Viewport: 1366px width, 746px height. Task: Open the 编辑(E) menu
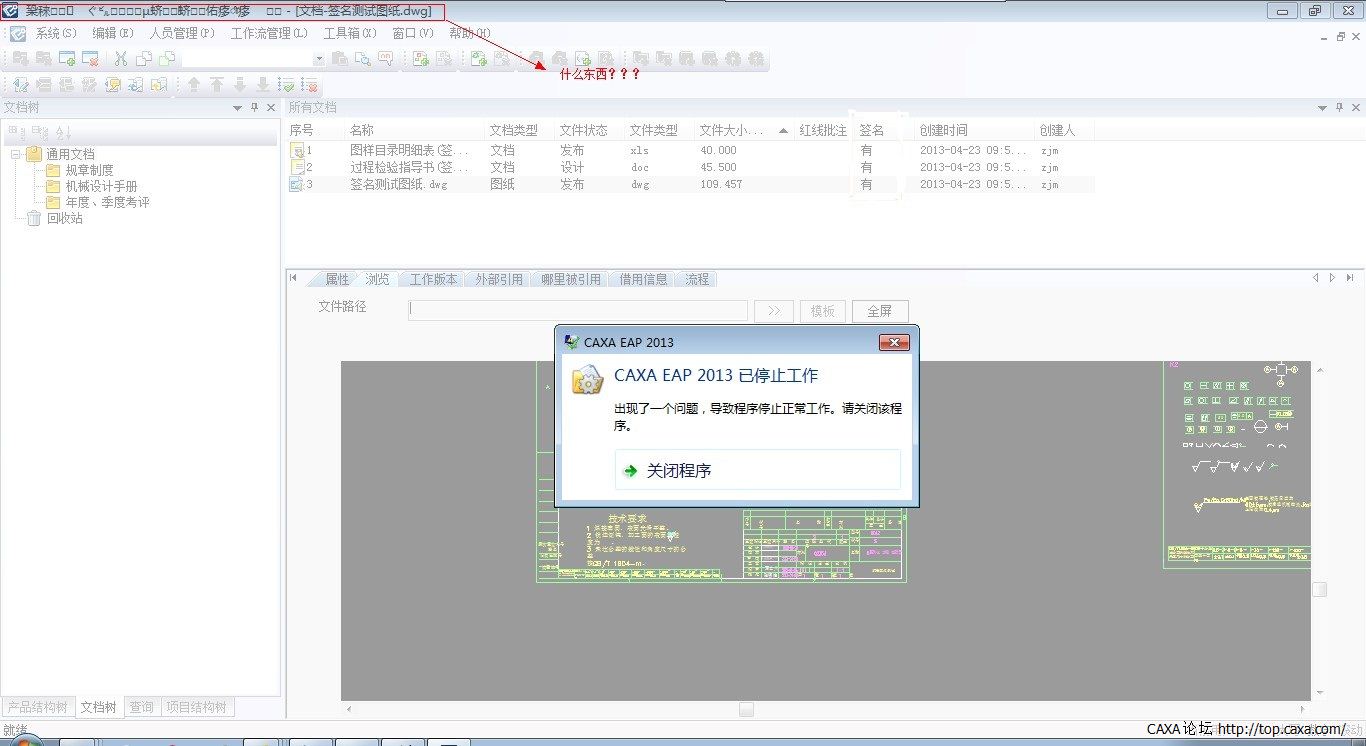coord(113,33)
